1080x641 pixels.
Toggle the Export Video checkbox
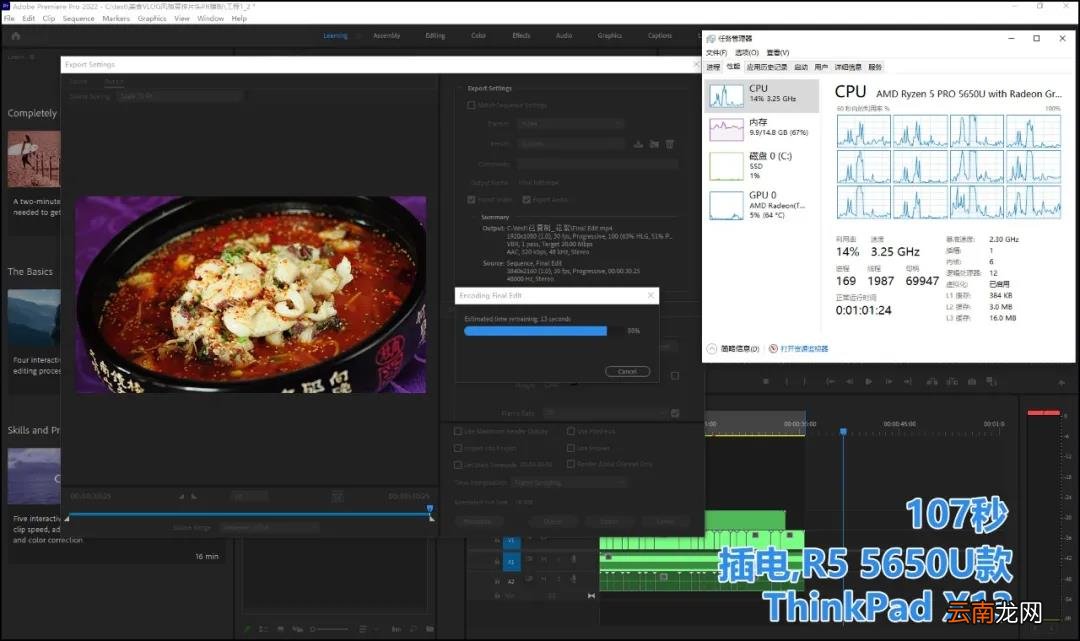coord(471,200)
